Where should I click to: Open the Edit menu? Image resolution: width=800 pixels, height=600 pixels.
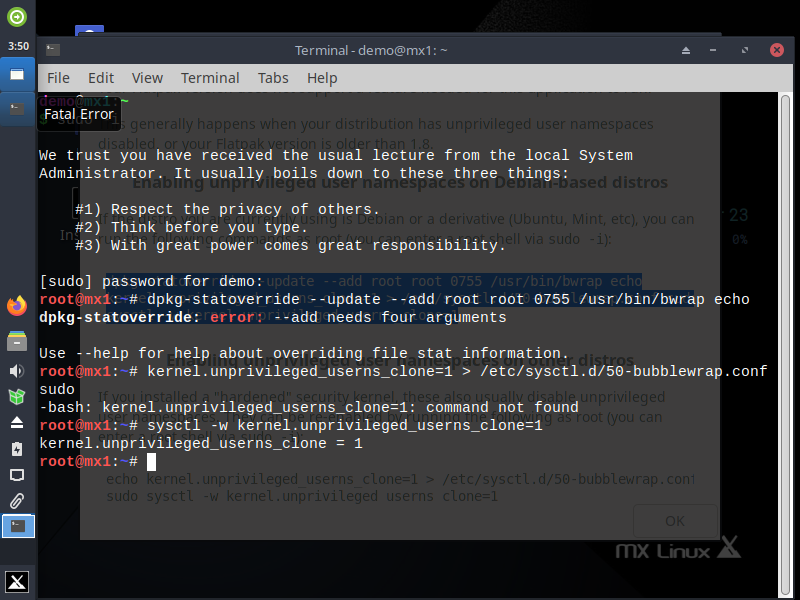tap(101, 78)
